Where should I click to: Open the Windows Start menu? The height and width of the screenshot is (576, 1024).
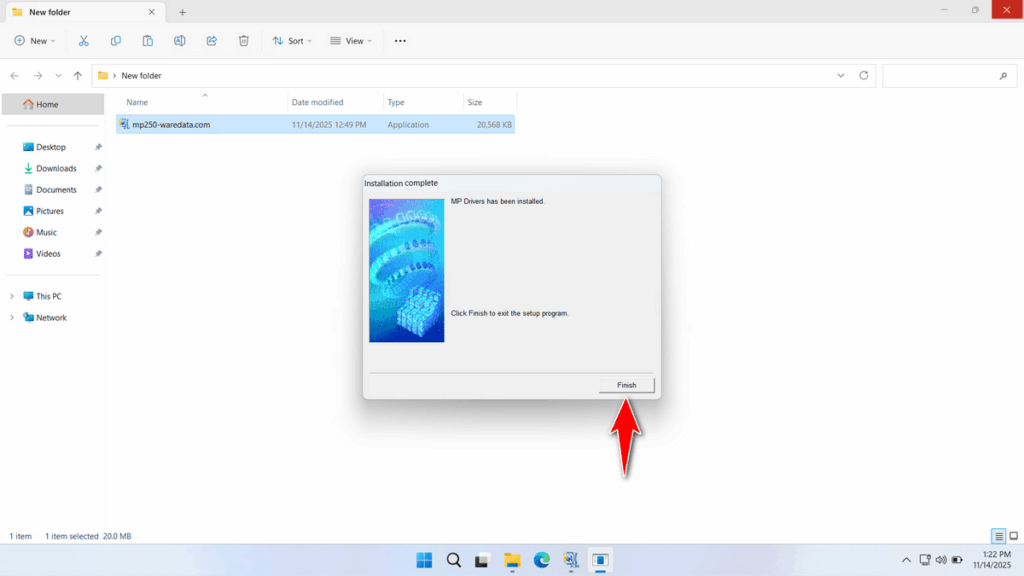[x=423, y=560]
